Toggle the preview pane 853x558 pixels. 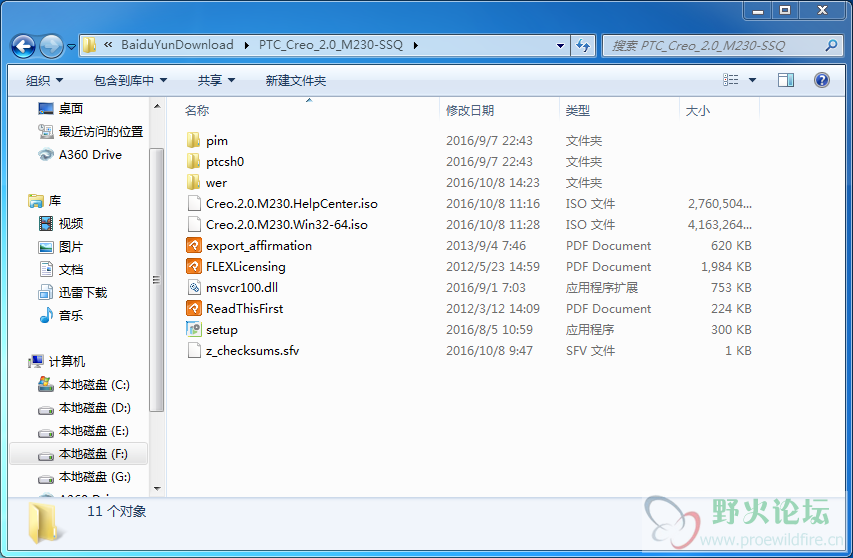[x=786, y=80]
